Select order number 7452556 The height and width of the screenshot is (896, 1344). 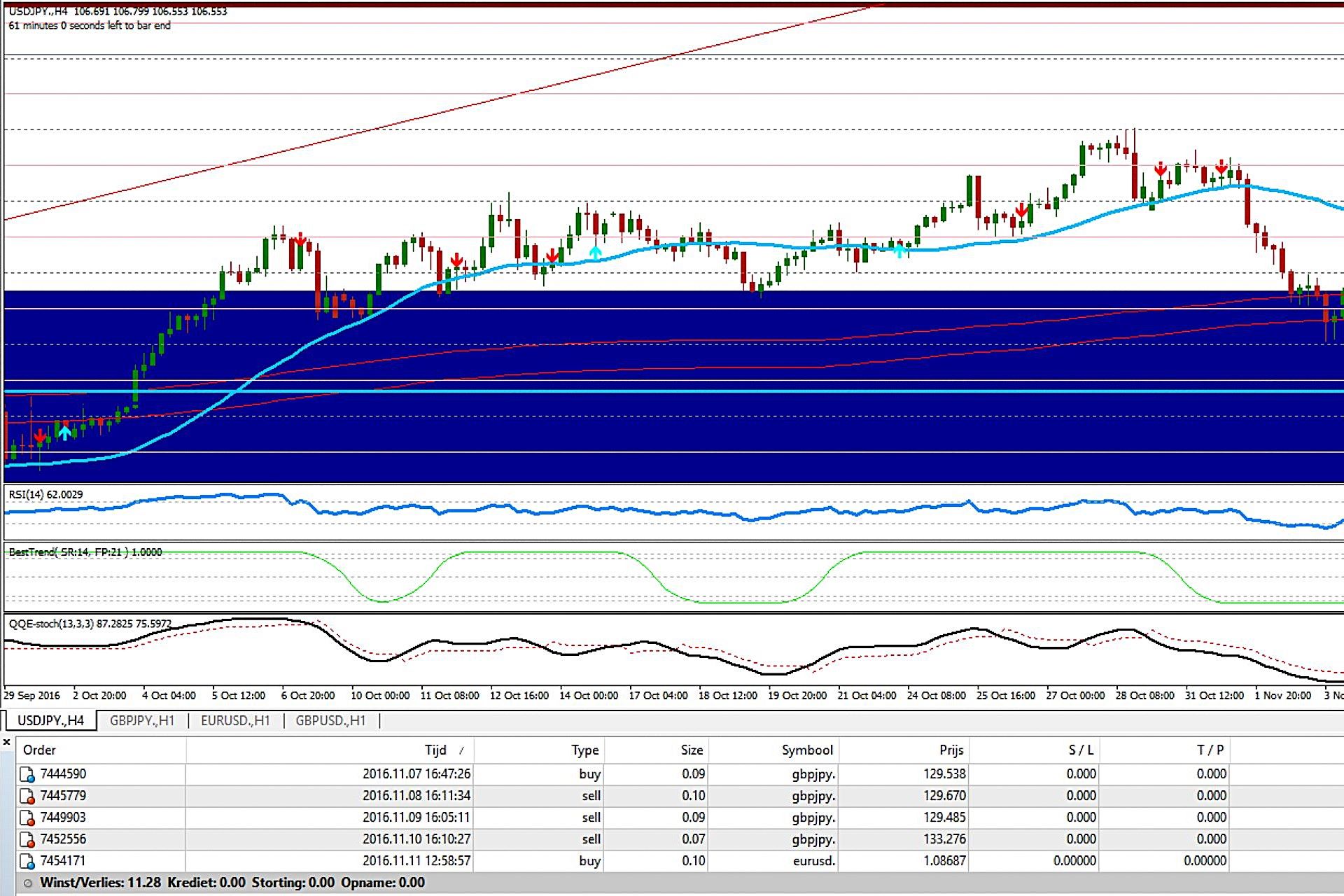[x=63, y=839]
